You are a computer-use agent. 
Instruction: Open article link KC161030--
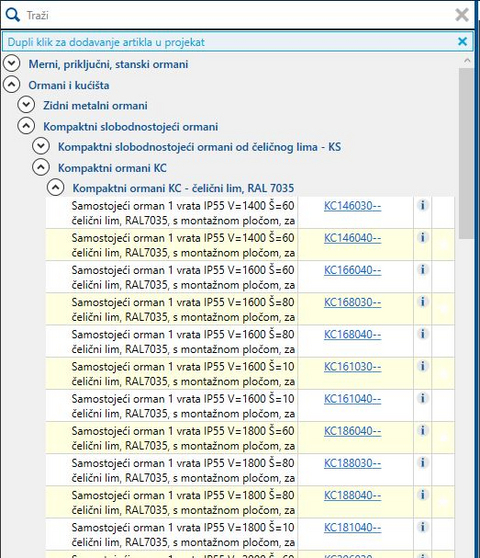click(352, 367)
